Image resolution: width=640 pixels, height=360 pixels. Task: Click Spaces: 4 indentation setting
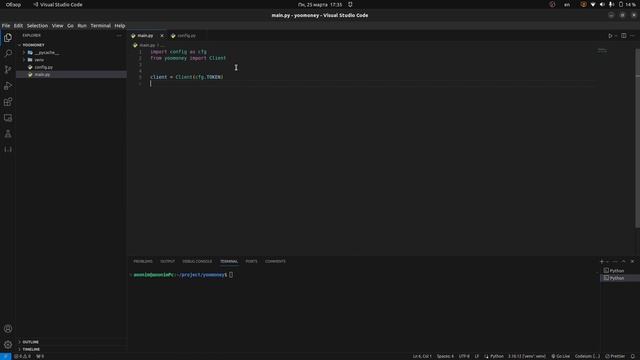tap(445, 356)
